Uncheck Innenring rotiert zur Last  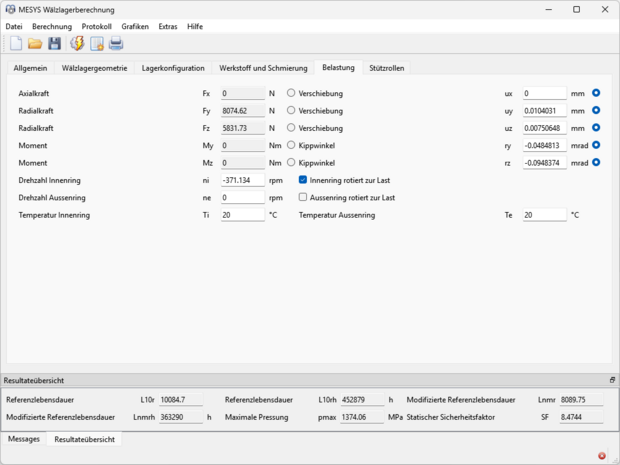tap(304, 180)
